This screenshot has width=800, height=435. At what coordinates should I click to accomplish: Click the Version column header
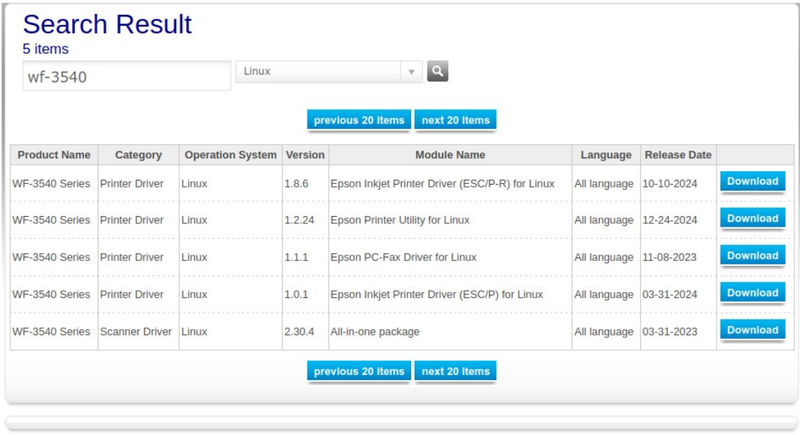point(305,155)
